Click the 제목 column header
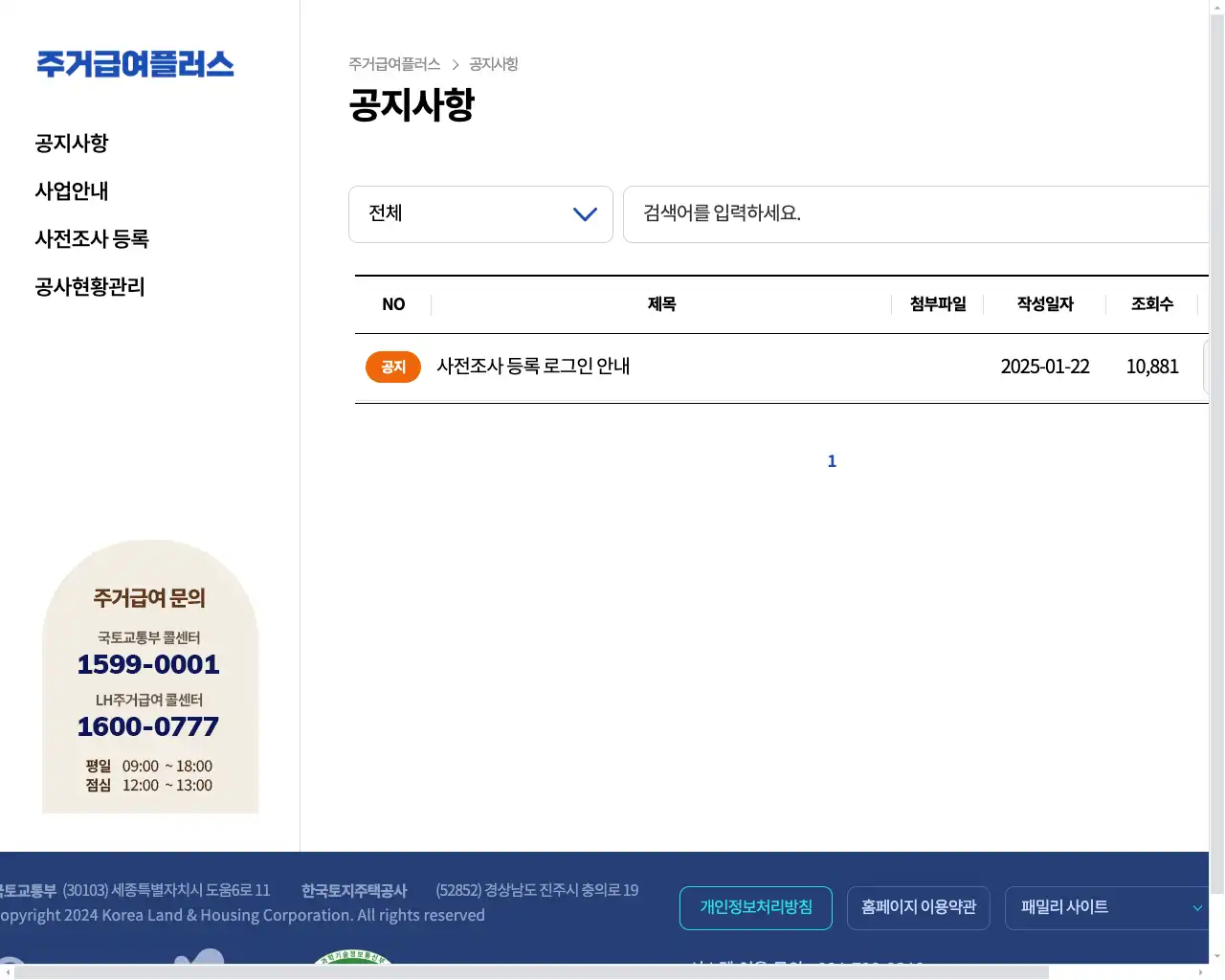 pos(661,303)
